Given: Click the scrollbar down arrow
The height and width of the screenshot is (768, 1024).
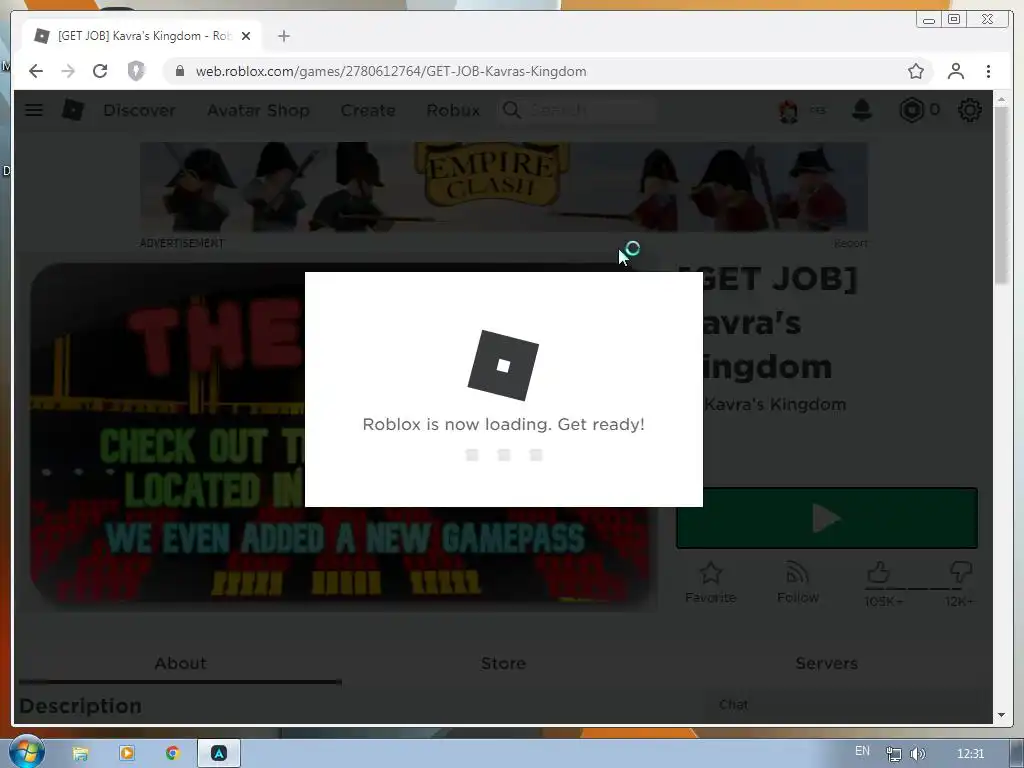Looking at the screenshot, I should (1001, 715).
